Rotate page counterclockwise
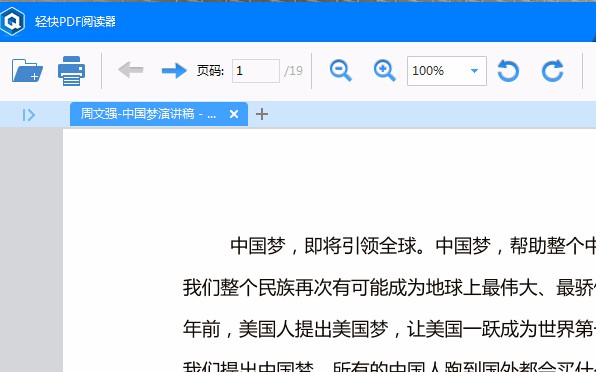Screen dimensions: 596x372 (x=508, y=71)
